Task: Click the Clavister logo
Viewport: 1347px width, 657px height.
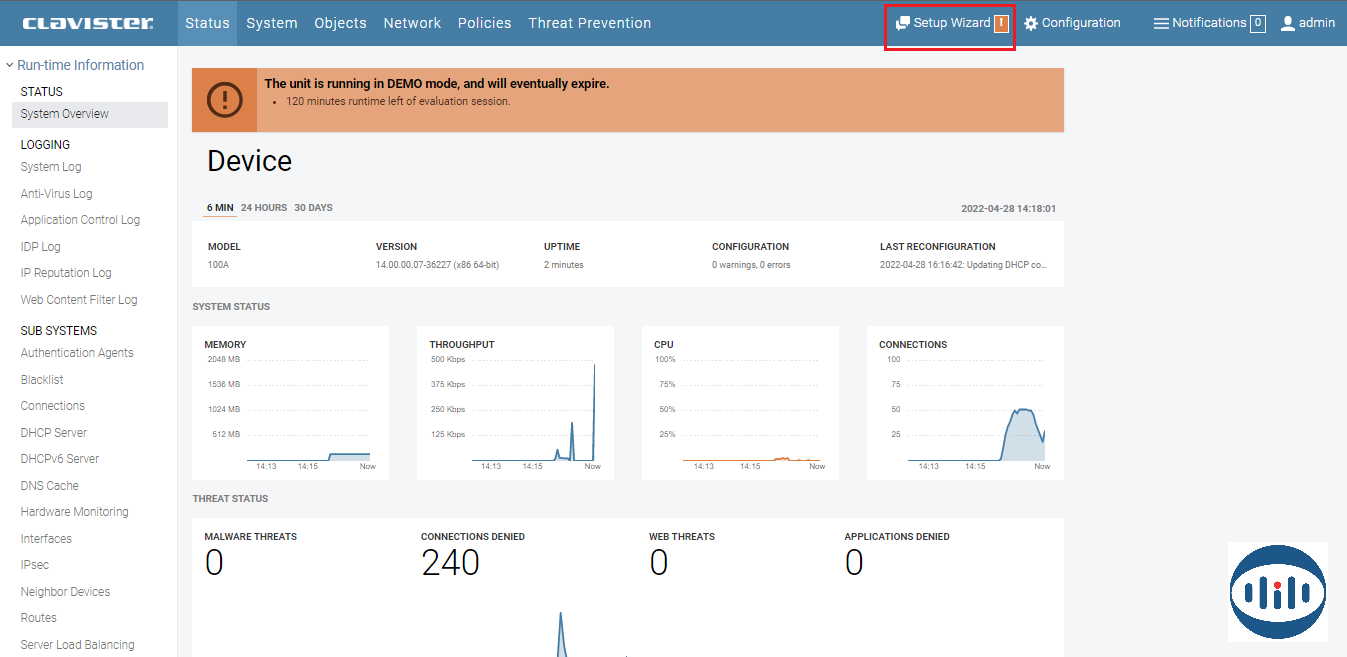Action: coord(88,23)
